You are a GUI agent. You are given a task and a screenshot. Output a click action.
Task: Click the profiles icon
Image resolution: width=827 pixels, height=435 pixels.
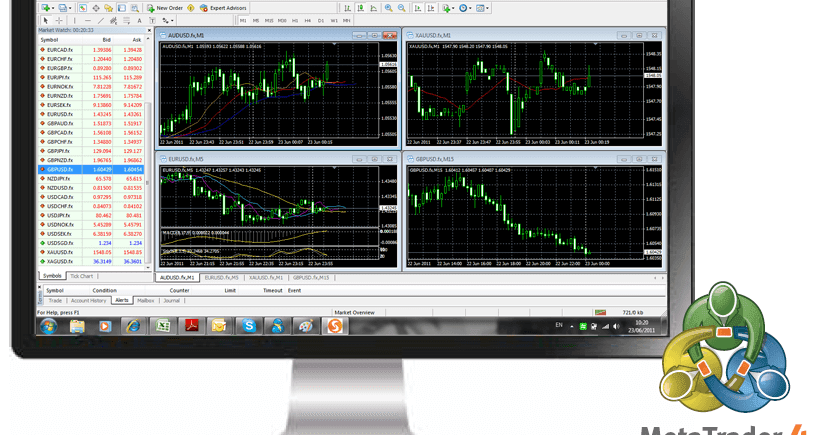[63, 8]
